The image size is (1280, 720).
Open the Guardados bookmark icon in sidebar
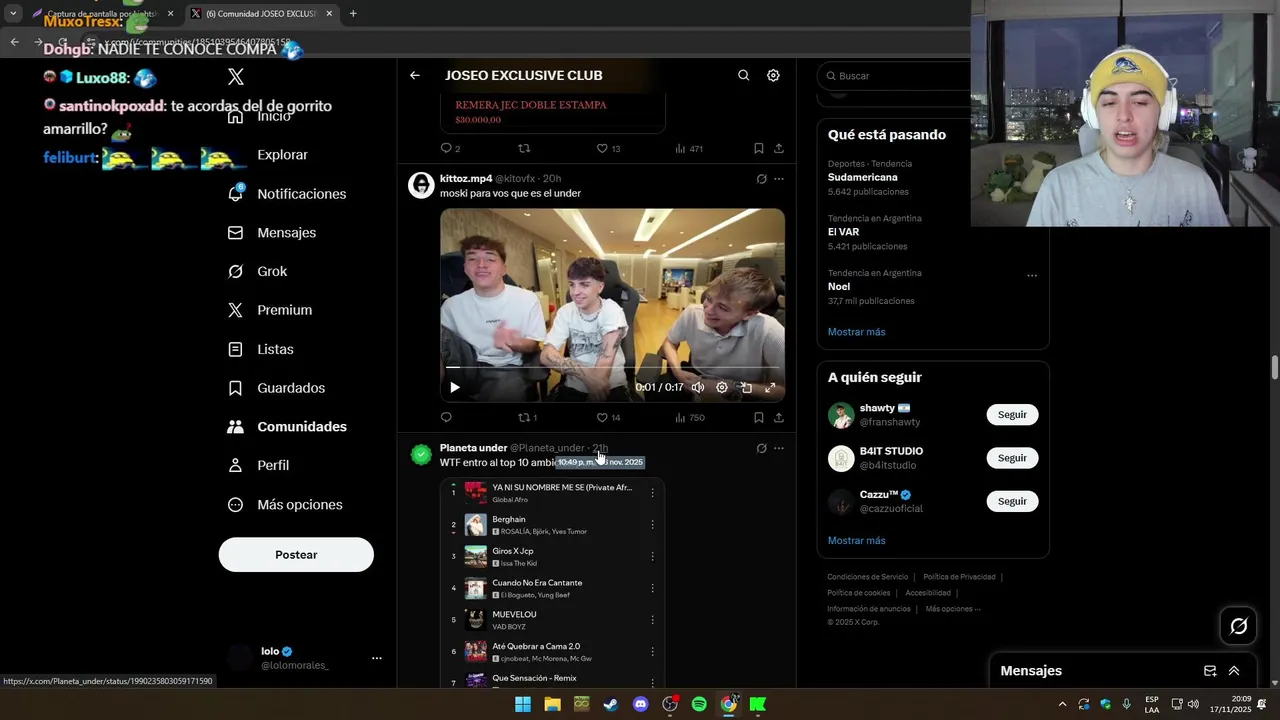(x=236, y=388)
